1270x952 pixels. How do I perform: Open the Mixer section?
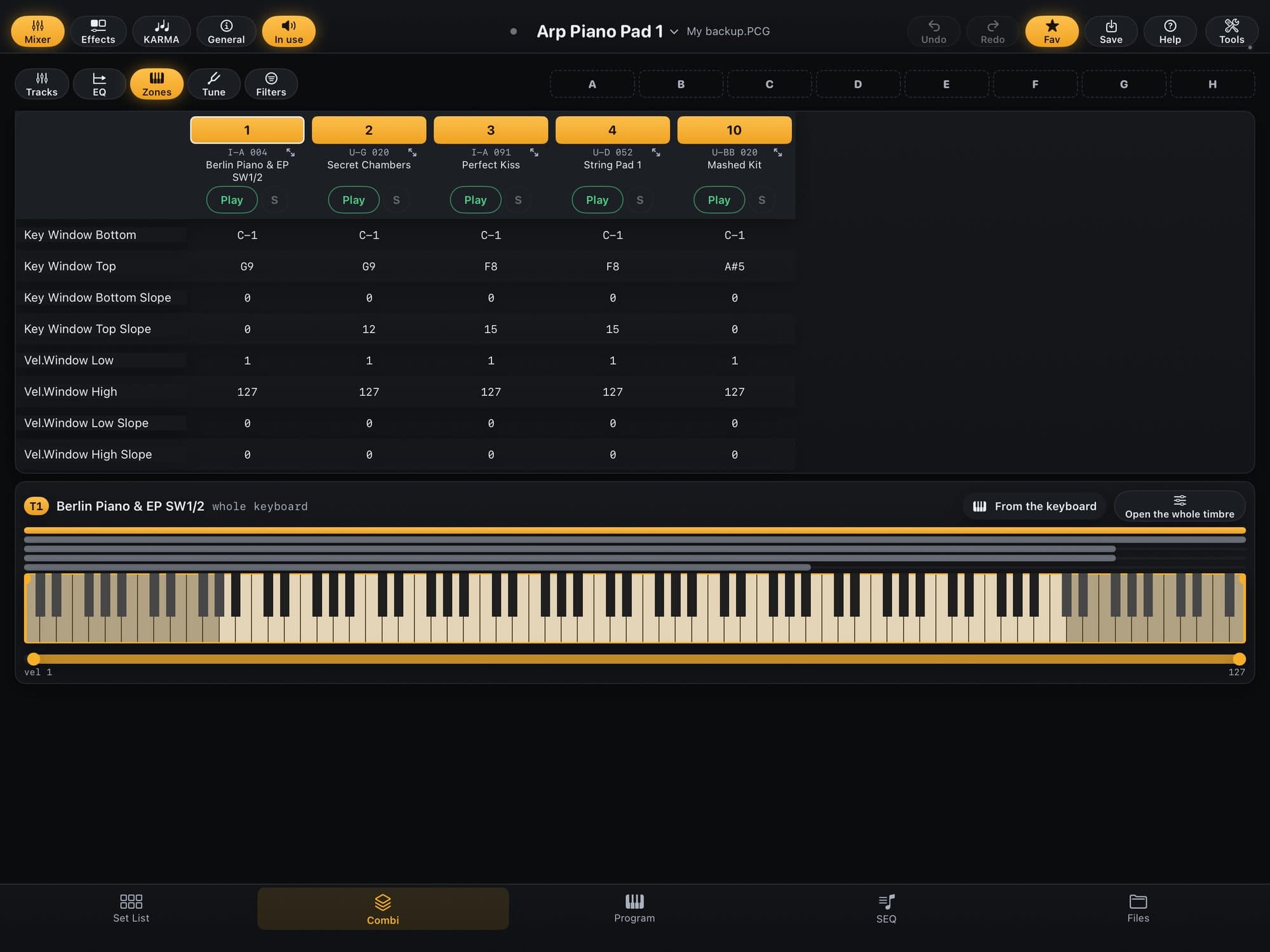(x=37, y=31)
